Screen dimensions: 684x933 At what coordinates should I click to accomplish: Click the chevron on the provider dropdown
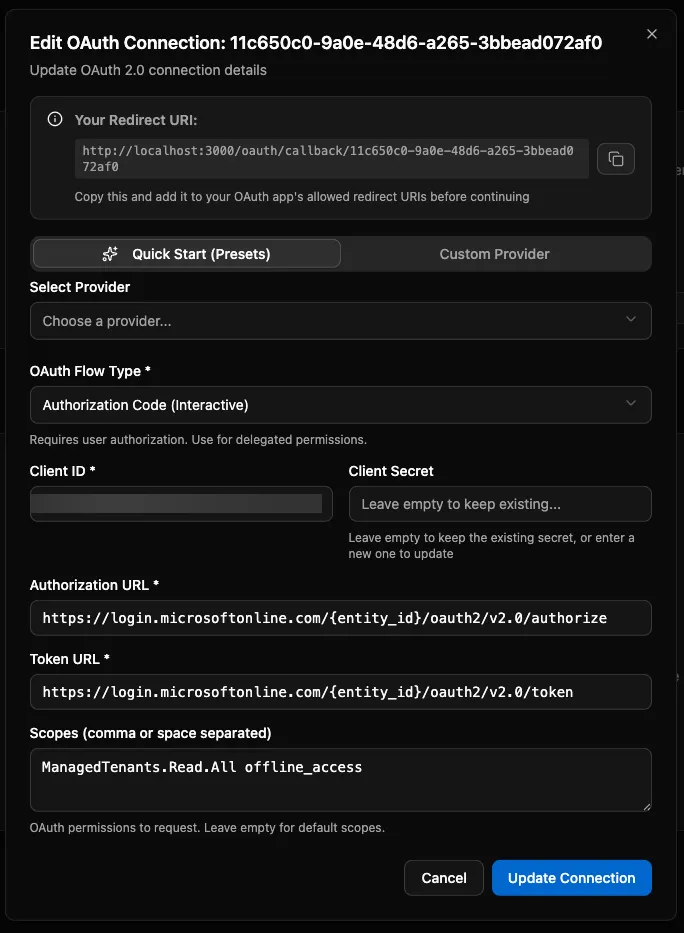pyautogui.click(x=631, y=320)
